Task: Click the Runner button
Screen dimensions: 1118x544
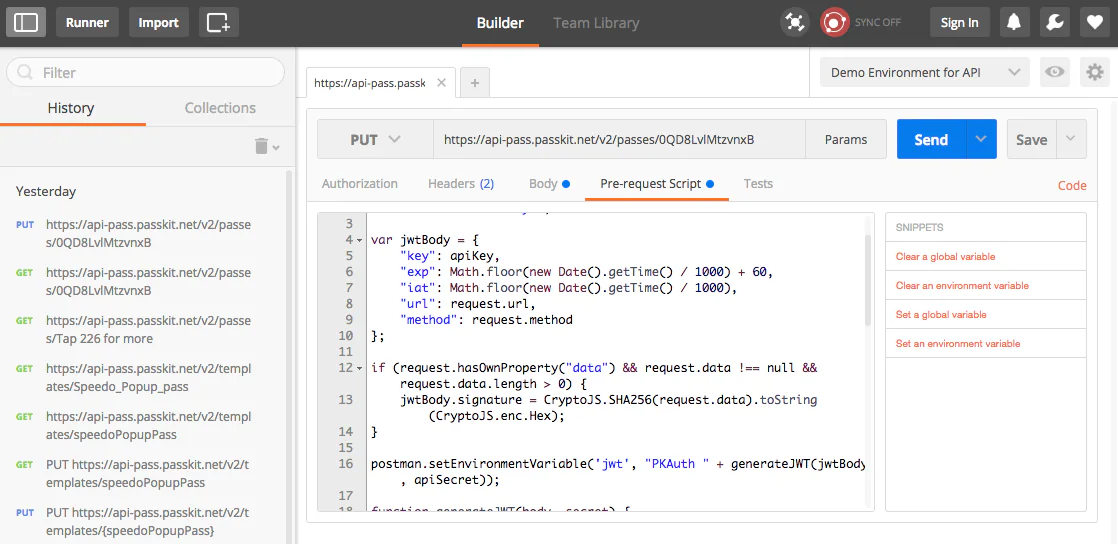Action: click(87, 22)
